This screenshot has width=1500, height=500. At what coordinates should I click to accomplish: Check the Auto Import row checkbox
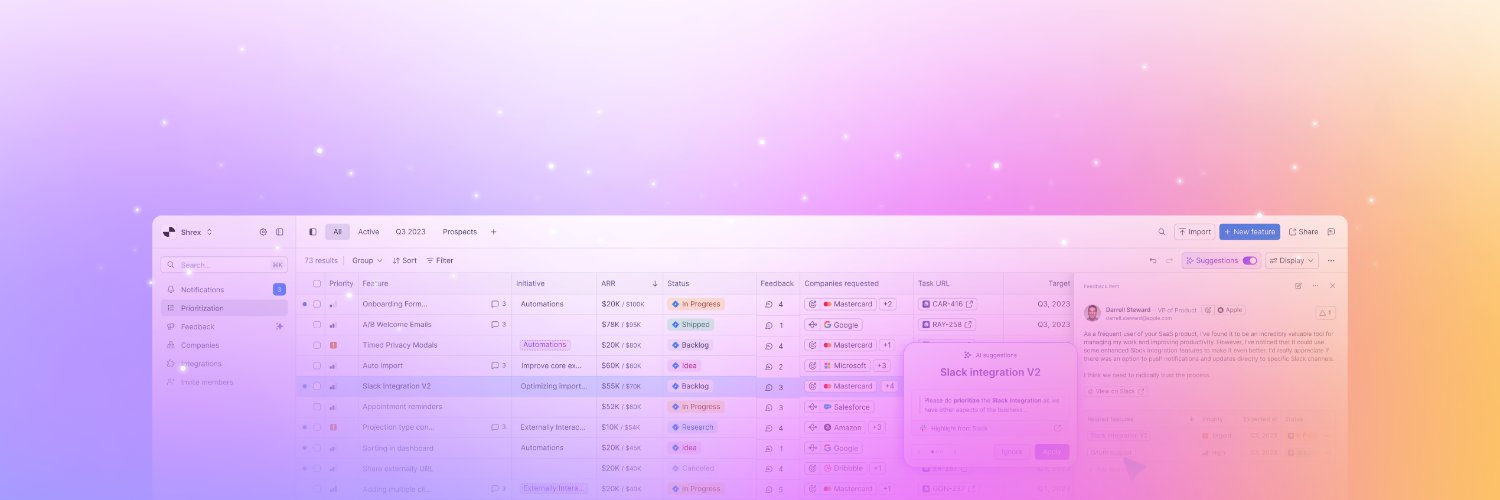317,366
